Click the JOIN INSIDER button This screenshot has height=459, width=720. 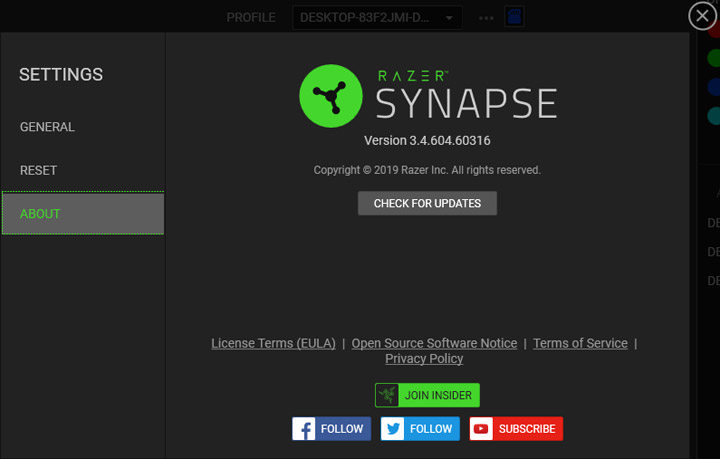(x=427, y=395)
